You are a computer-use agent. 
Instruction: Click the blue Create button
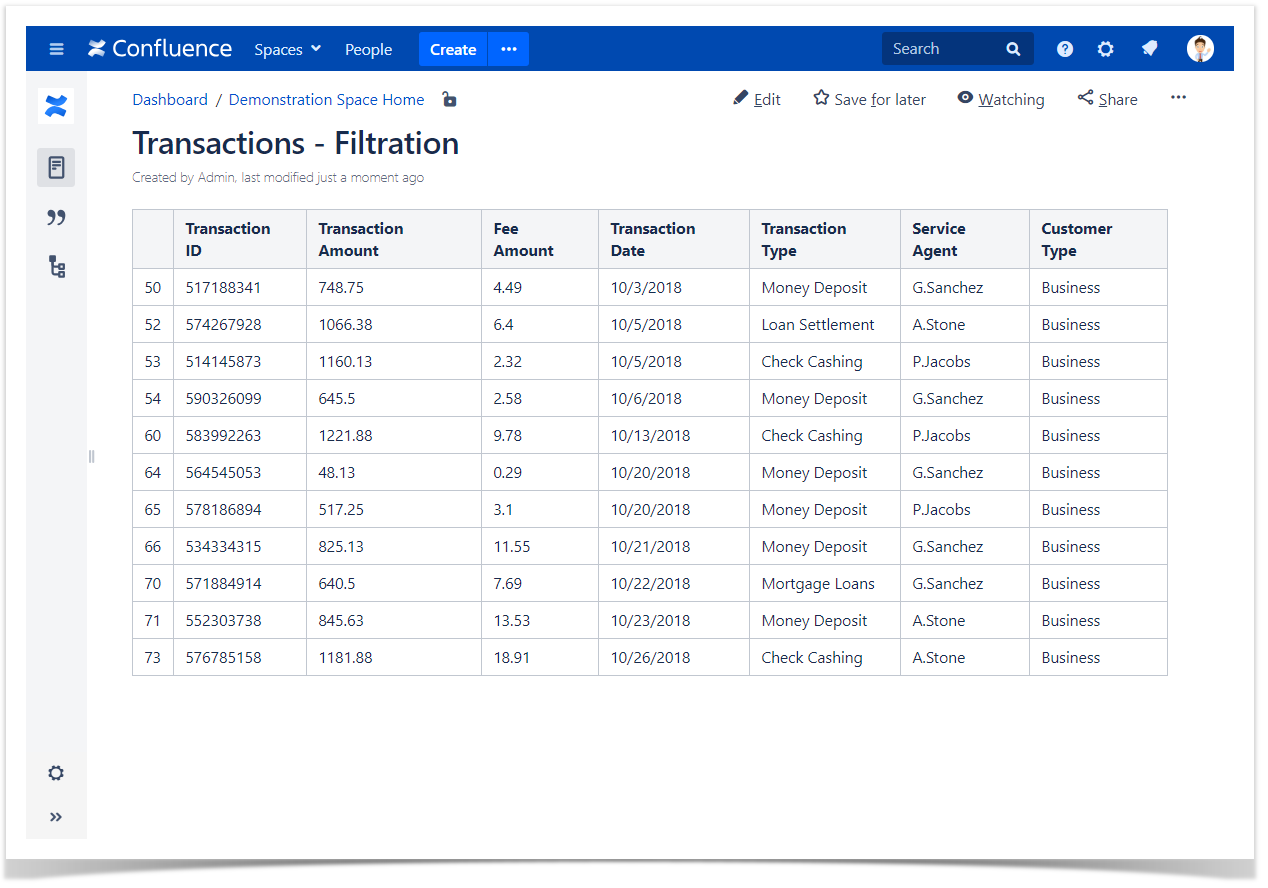[x=453, y=49]
